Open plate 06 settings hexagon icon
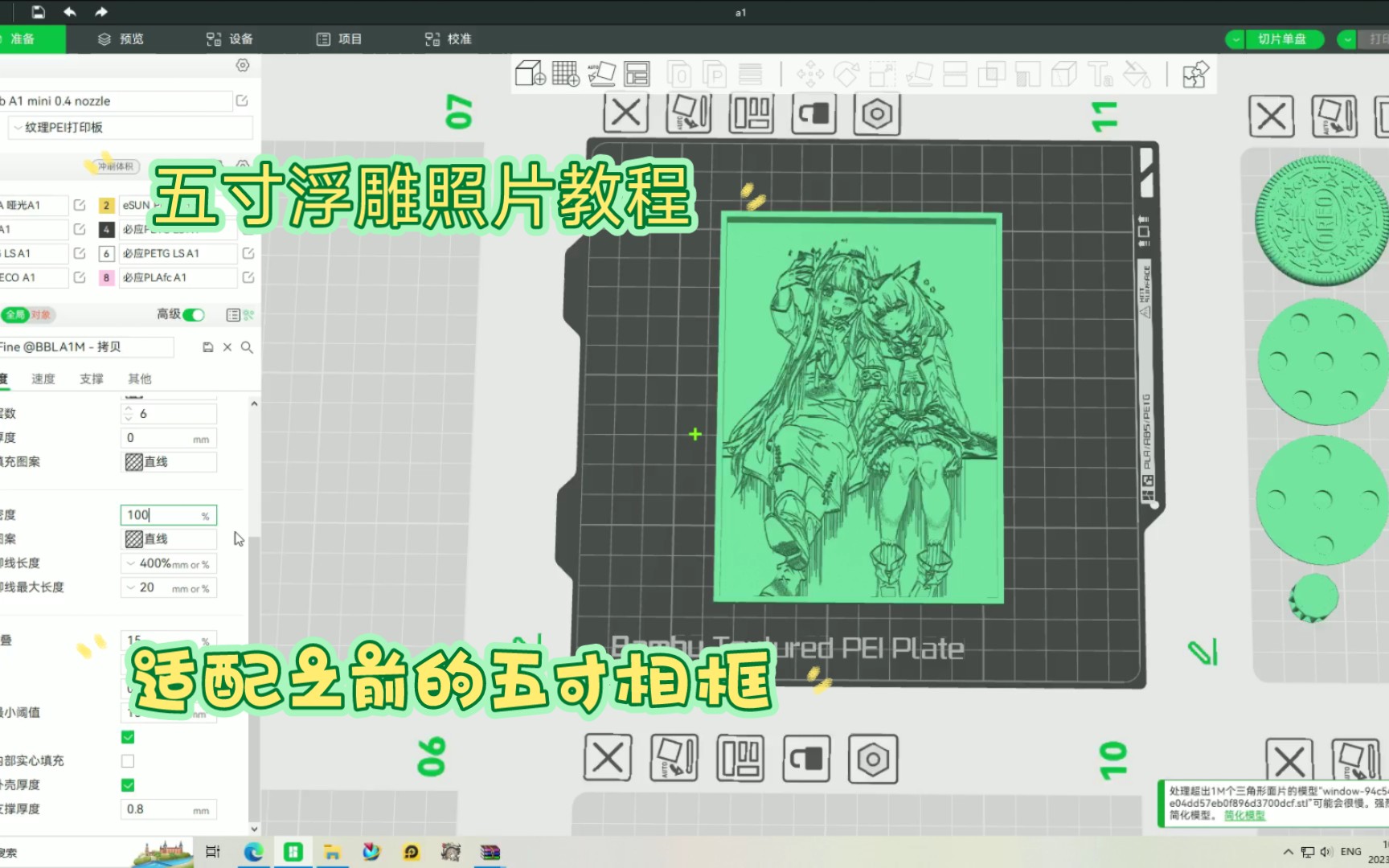1389x868 pixels. (873, 758)
